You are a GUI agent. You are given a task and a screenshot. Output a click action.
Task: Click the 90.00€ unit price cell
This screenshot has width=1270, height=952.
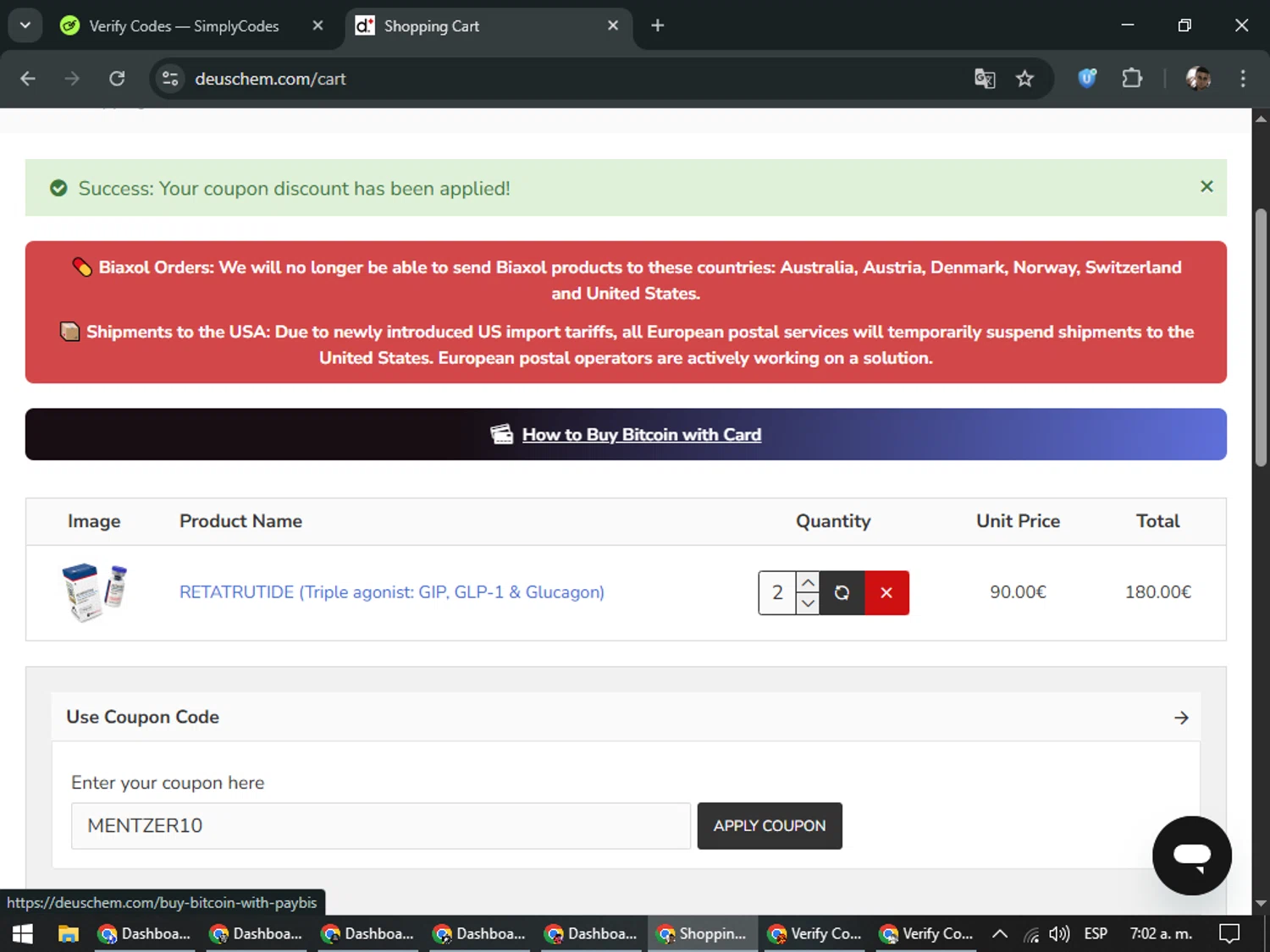1018,592
